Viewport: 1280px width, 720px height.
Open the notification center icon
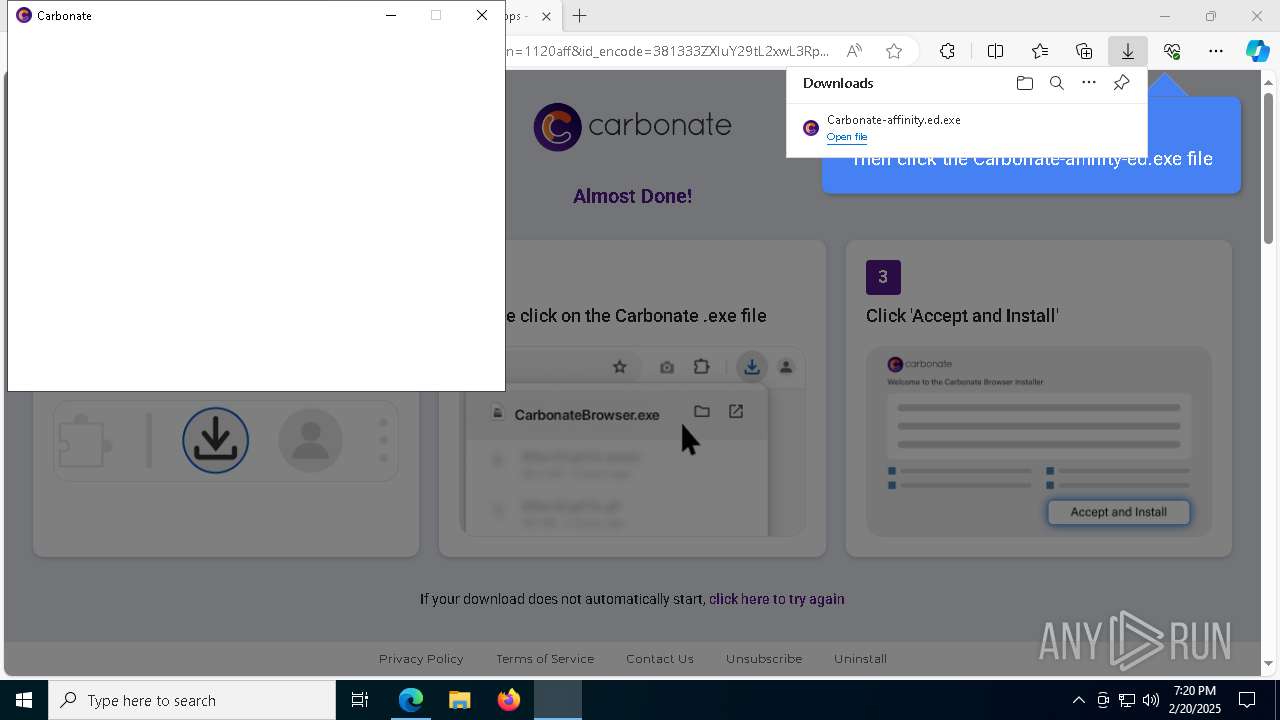pos(1247,700)
